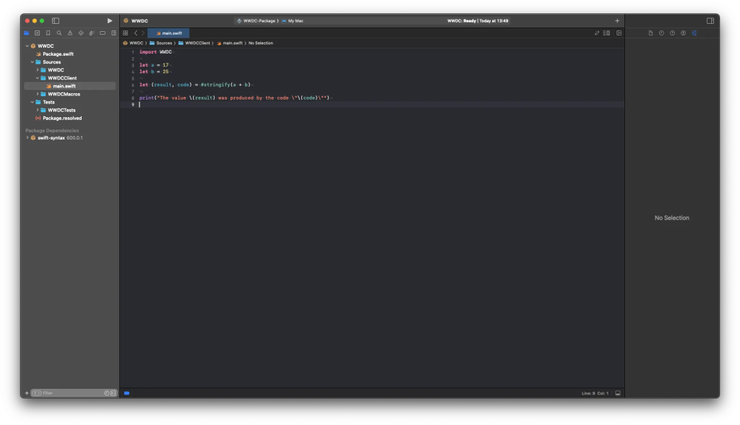This screenshot has width=740, height=425.
Task: Collapse the WWDCClient folder
Action: pos(37,78)
